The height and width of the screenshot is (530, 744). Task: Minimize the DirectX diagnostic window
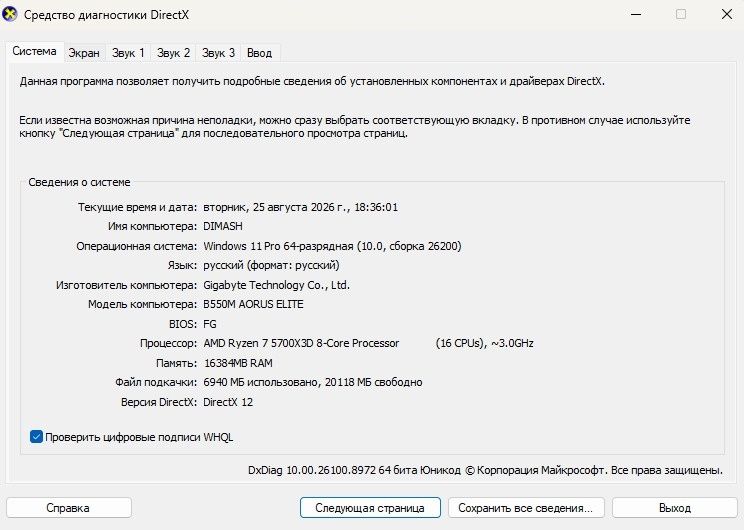[x=636, y=14]
